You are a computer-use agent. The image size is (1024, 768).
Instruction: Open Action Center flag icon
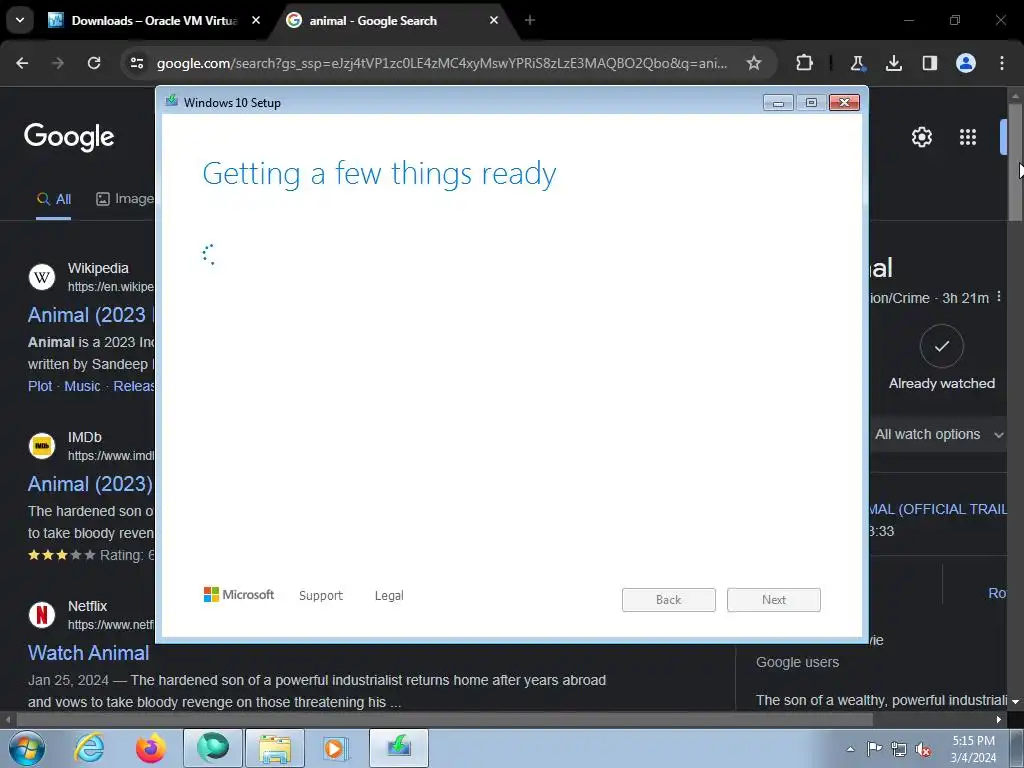[874, 749]
